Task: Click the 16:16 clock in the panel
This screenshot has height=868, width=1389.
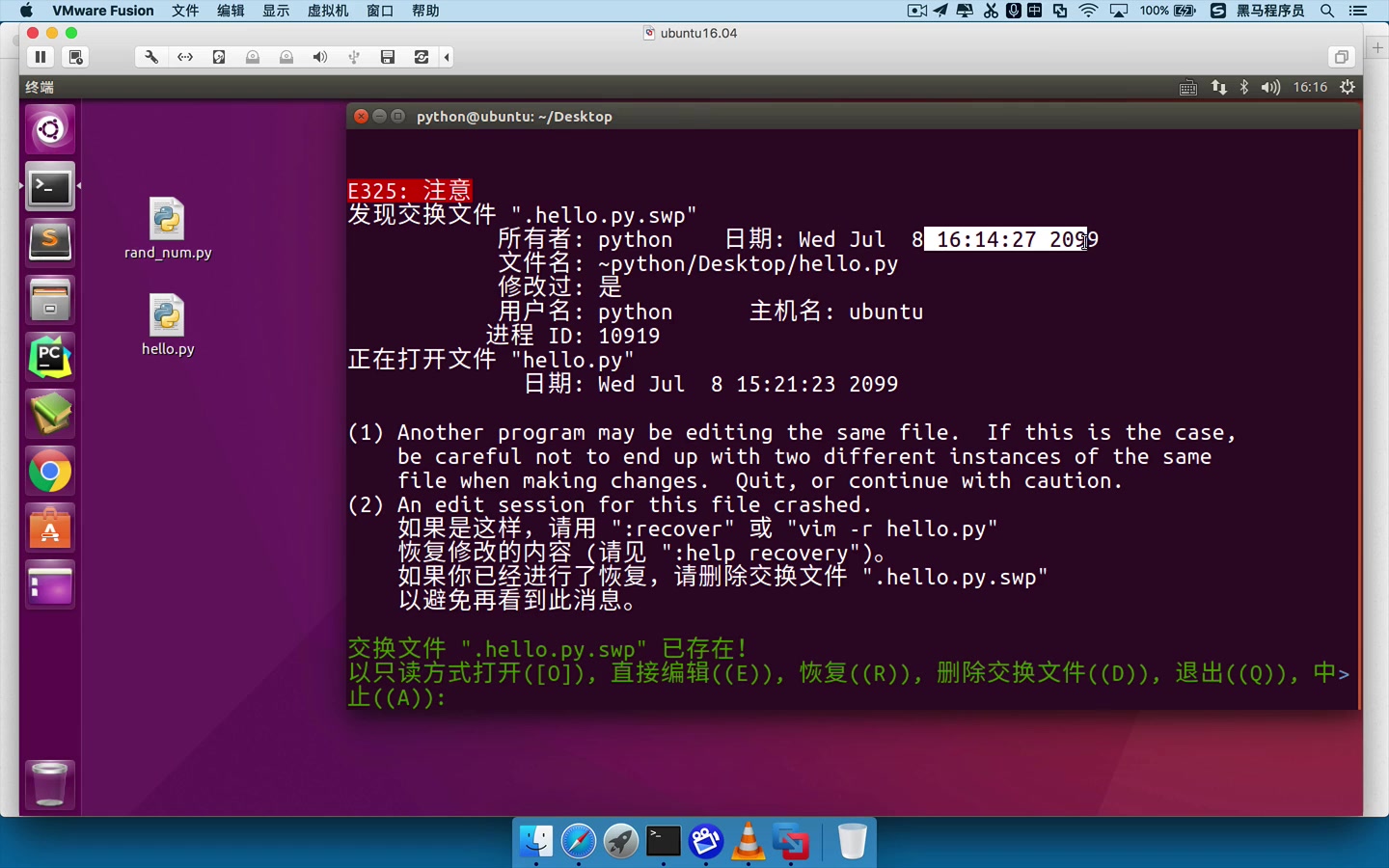Action: tap(1309, 87)
